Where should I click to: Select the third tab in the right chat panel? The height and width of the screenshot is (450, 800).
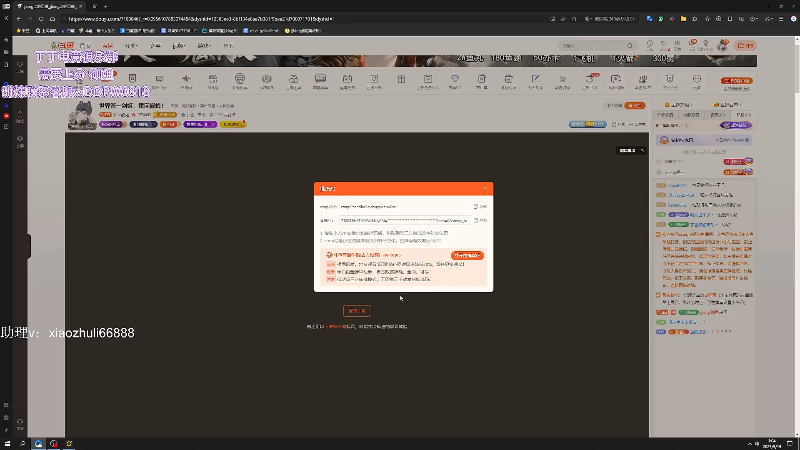tap(717, 115)
